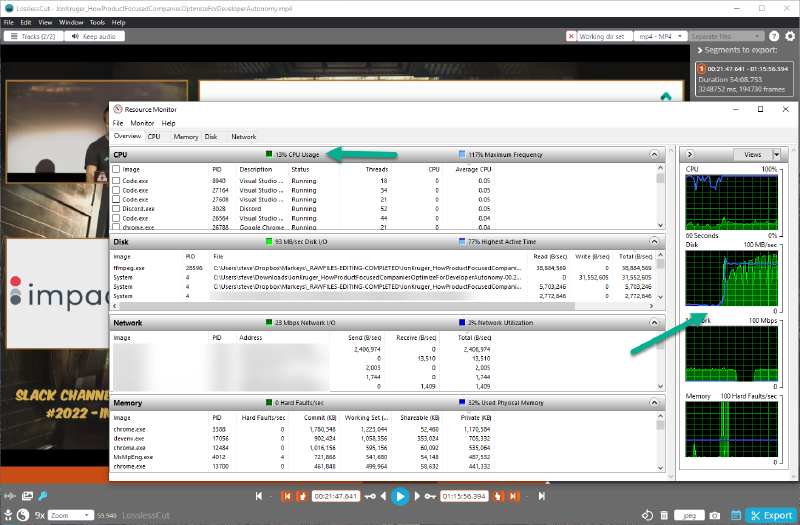The height and width of the screenshot is (525, 800).
Task: Toggle jpeg capture format button
Action: 689,515
